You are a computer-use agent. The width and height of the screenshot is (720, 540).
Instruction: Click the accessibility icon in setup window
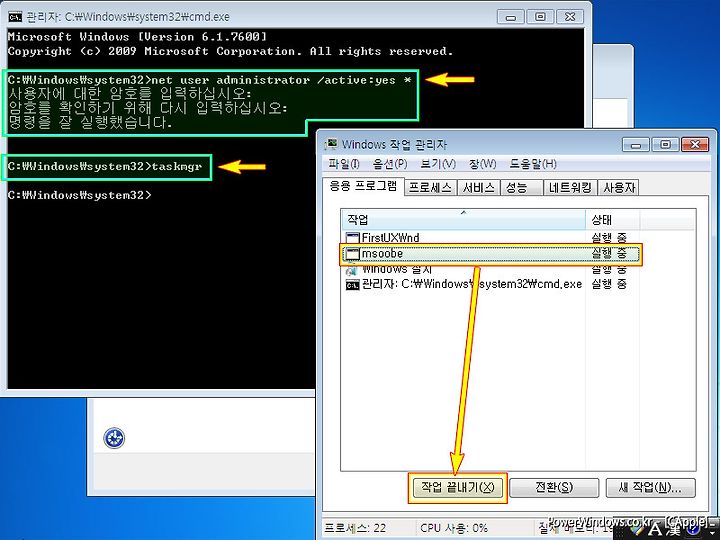(114, 438)
